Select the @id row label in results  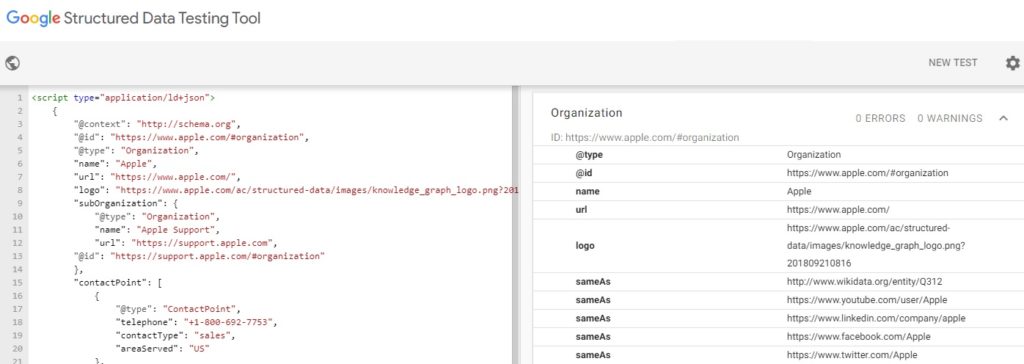[x=584, y=173]
